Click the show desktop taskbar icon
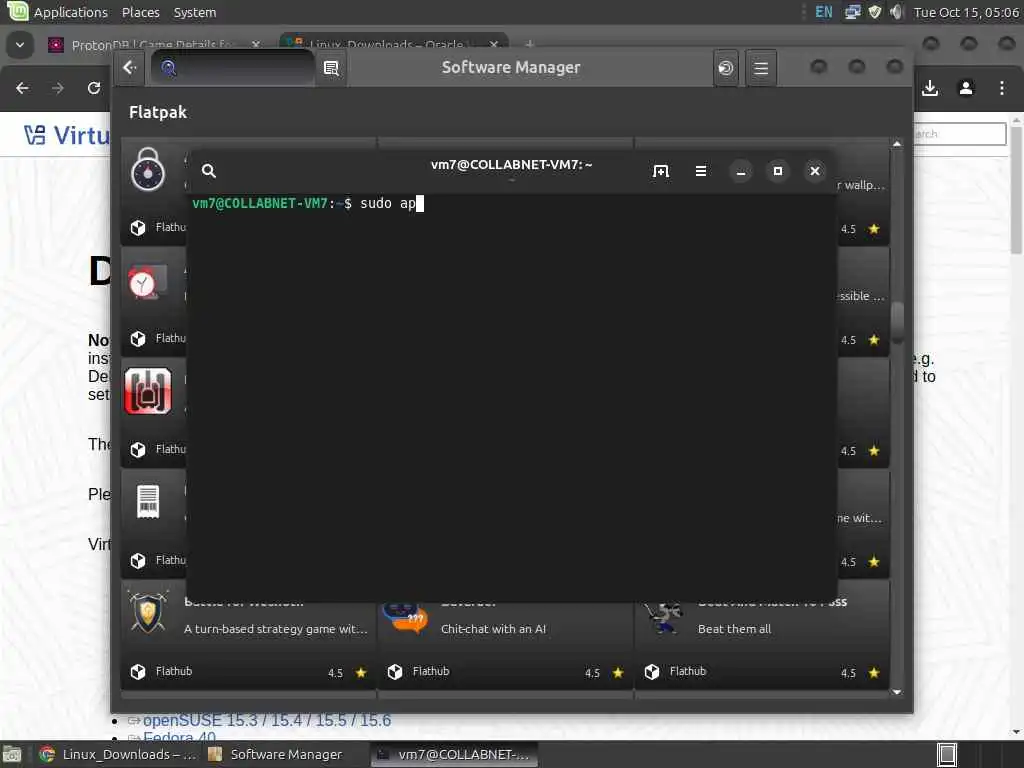Image resolution: width=1024 pixels, height=768 pixels. [x=12, y=755]
